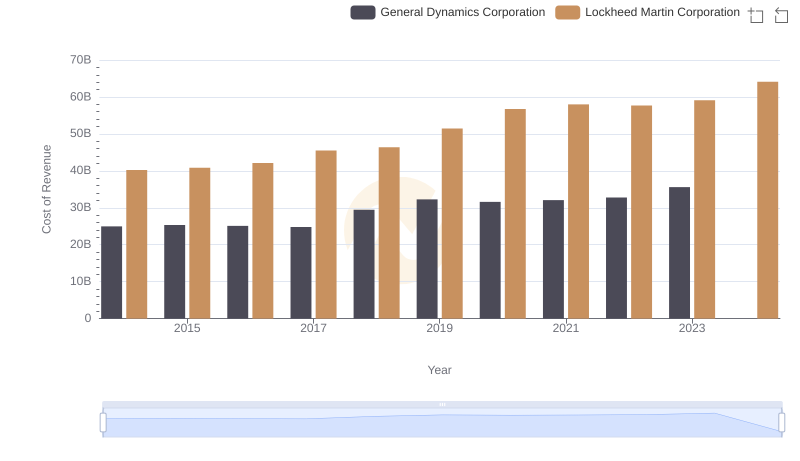Viewport: 800px width, 461px height.
Task: Grab the right data zoom slider handle
Action: pos(782,423)
